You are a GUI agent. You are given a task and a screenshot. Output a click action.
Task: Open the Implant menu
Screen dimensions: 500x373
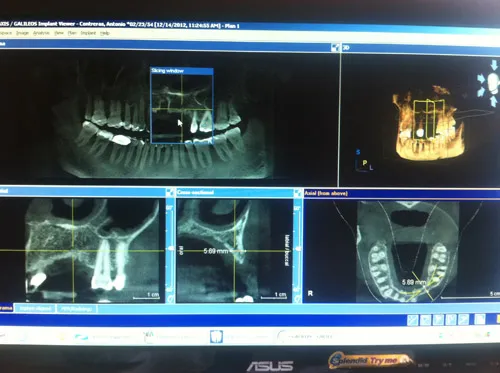point(88,33)
